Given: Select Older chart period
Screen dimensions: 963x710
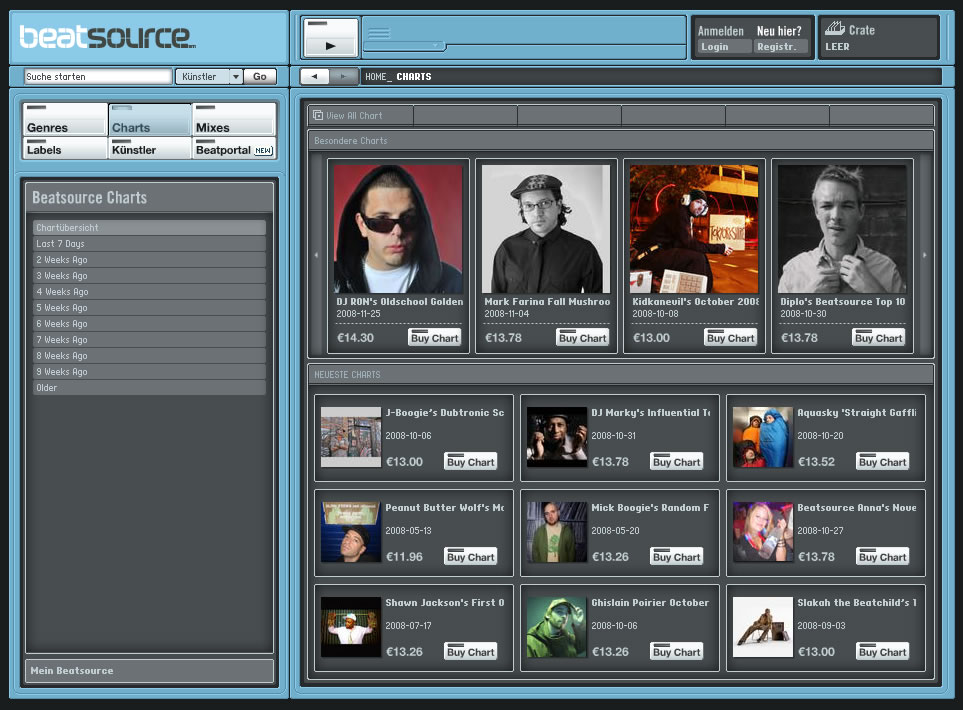Looking at the screenshot, I should click(149, 387).
